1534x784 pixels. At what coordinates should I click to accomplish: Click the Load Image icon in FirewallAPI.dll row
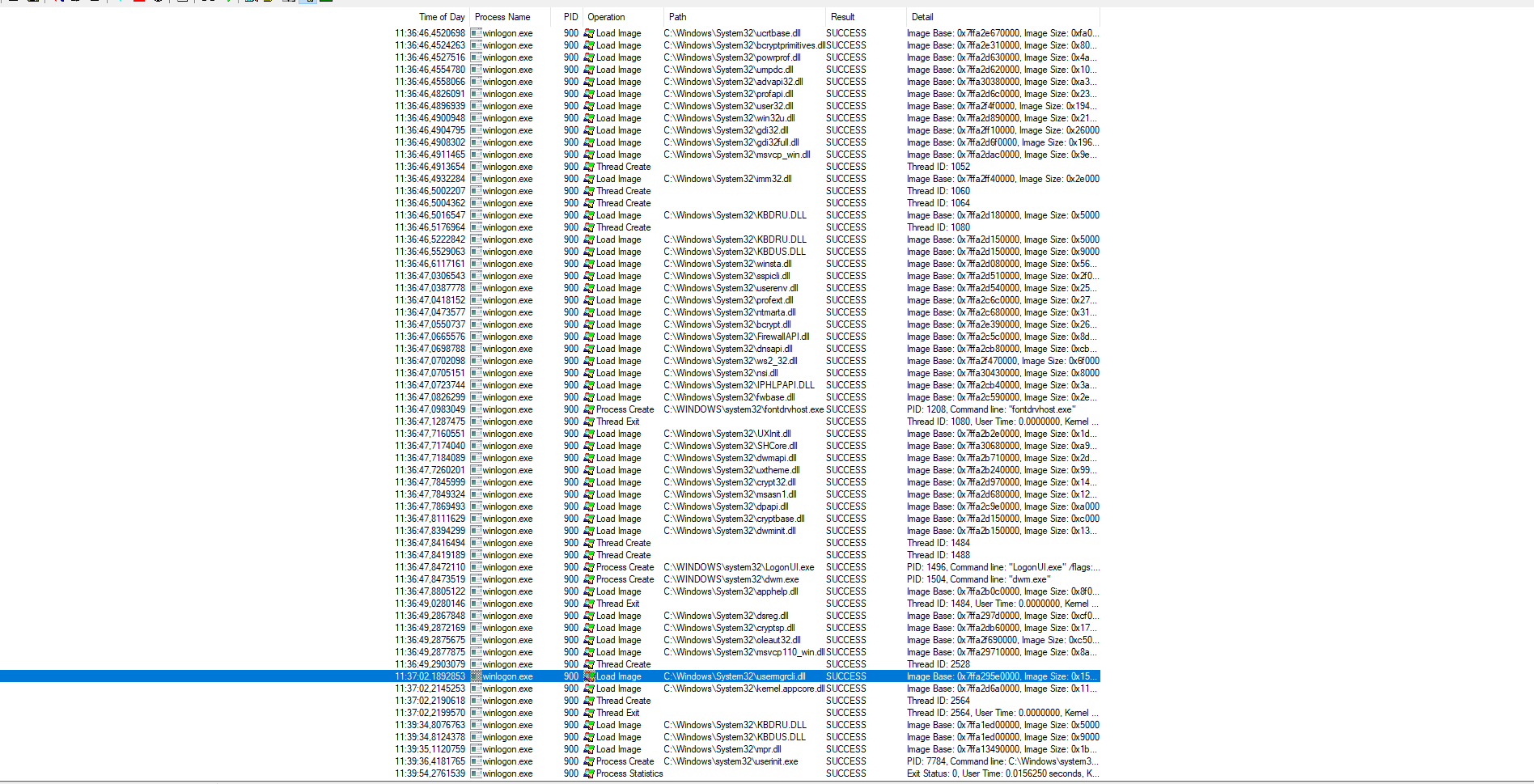(589, 337)
